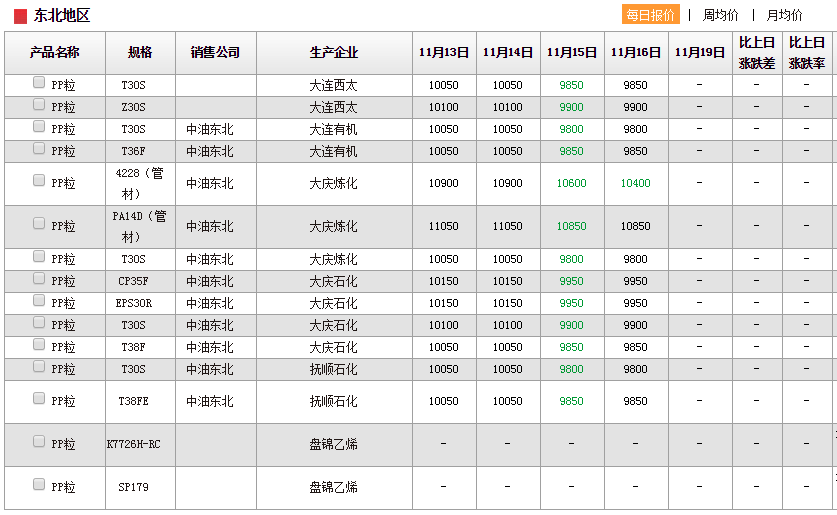Select the green 10400 price cell
Screen dimensions: 837x515
coord(636,183)
